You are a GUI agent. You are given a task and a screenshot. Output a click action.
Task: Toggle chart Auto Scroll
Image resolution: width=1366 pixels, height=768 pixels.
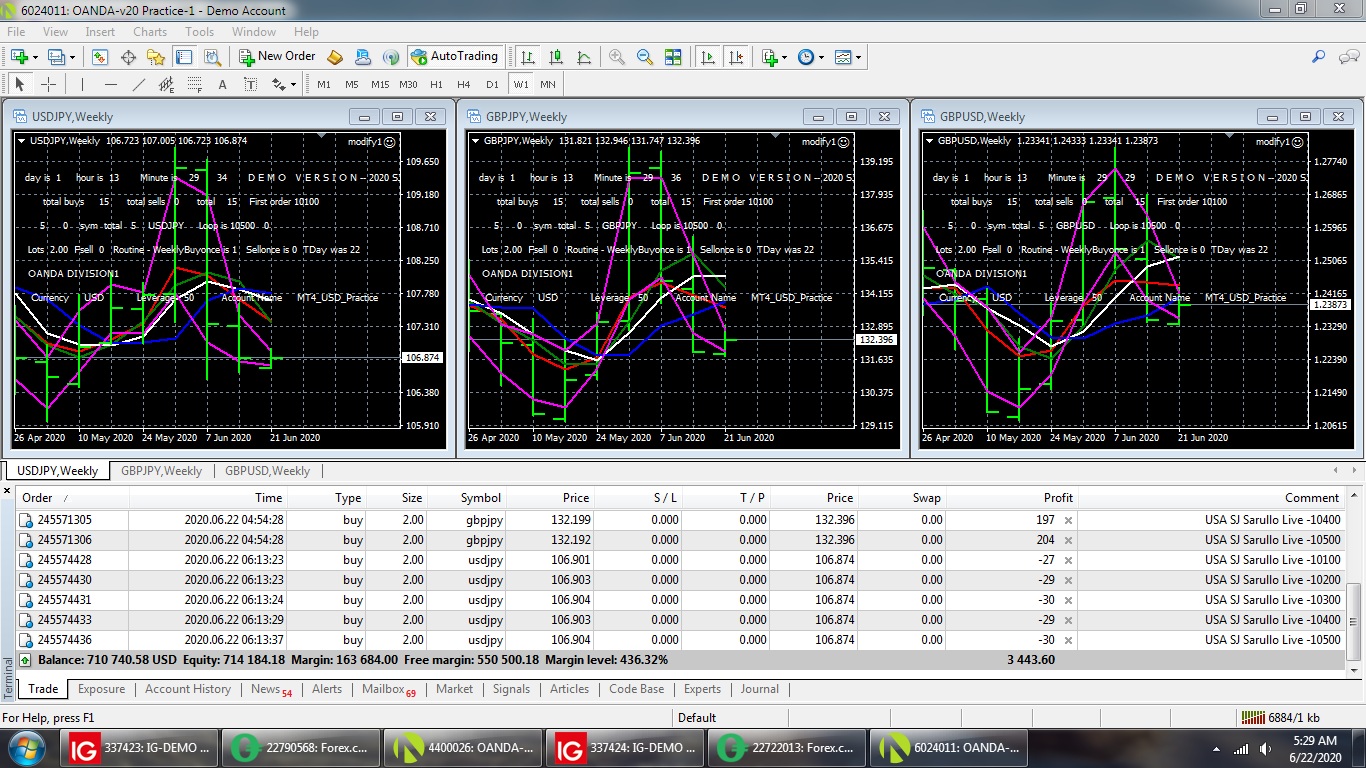[x=708, y=57]
